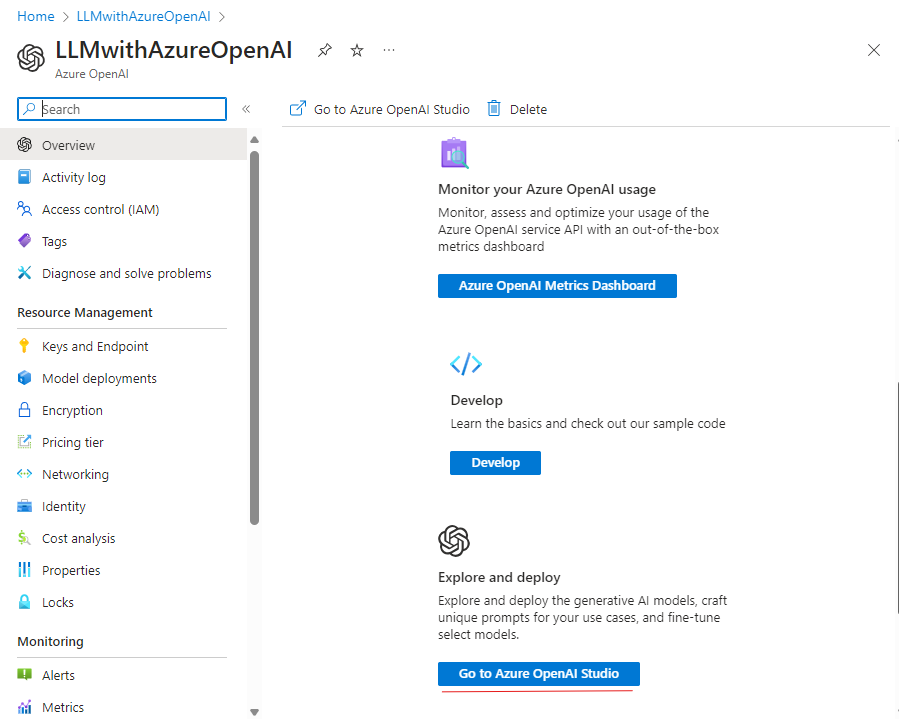Click the 'Explore and deploy' heading
The image size is (899, 719).
(499, 577)
